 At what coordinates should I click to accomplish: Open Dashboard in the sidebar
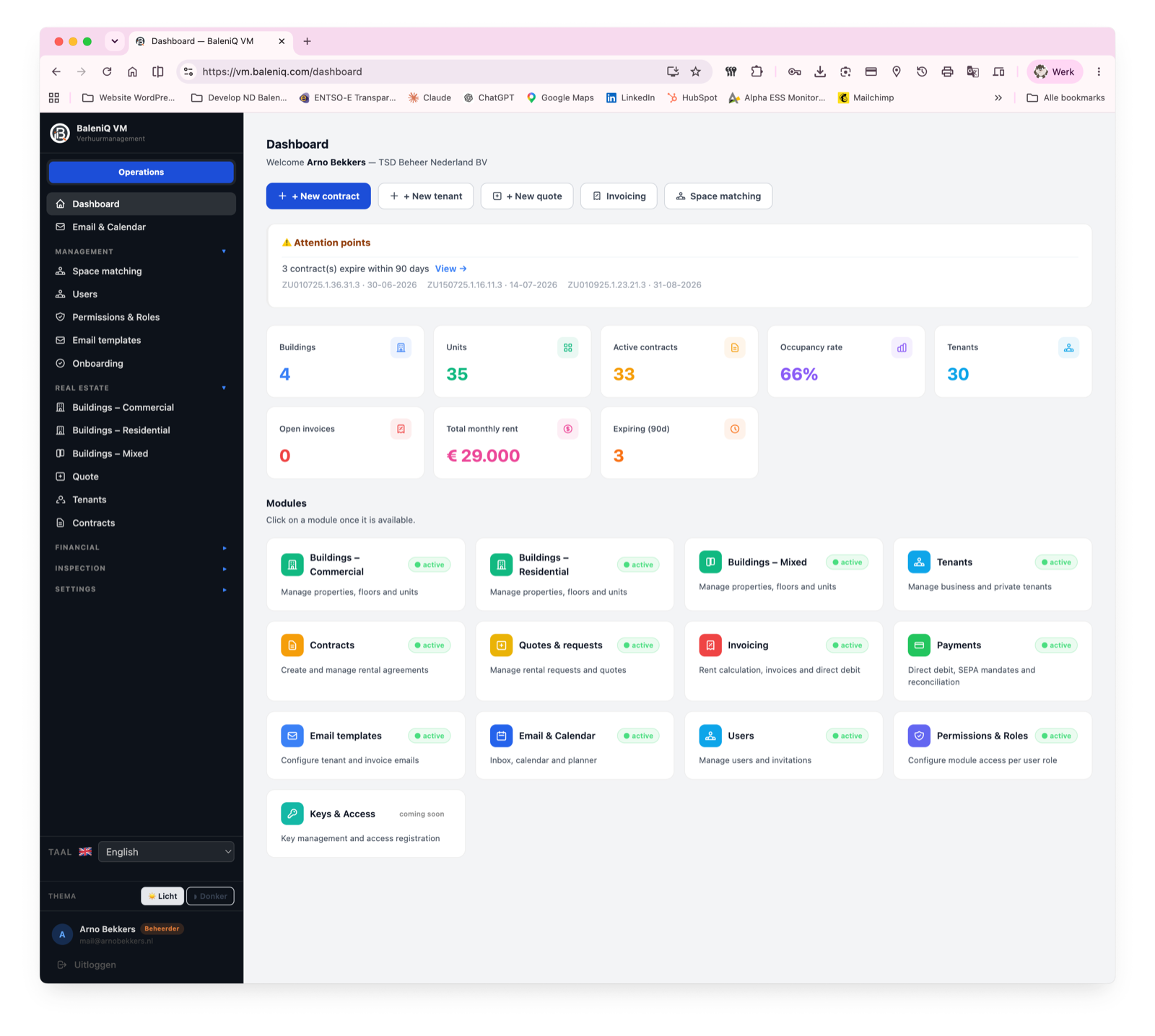pos(141,204)
